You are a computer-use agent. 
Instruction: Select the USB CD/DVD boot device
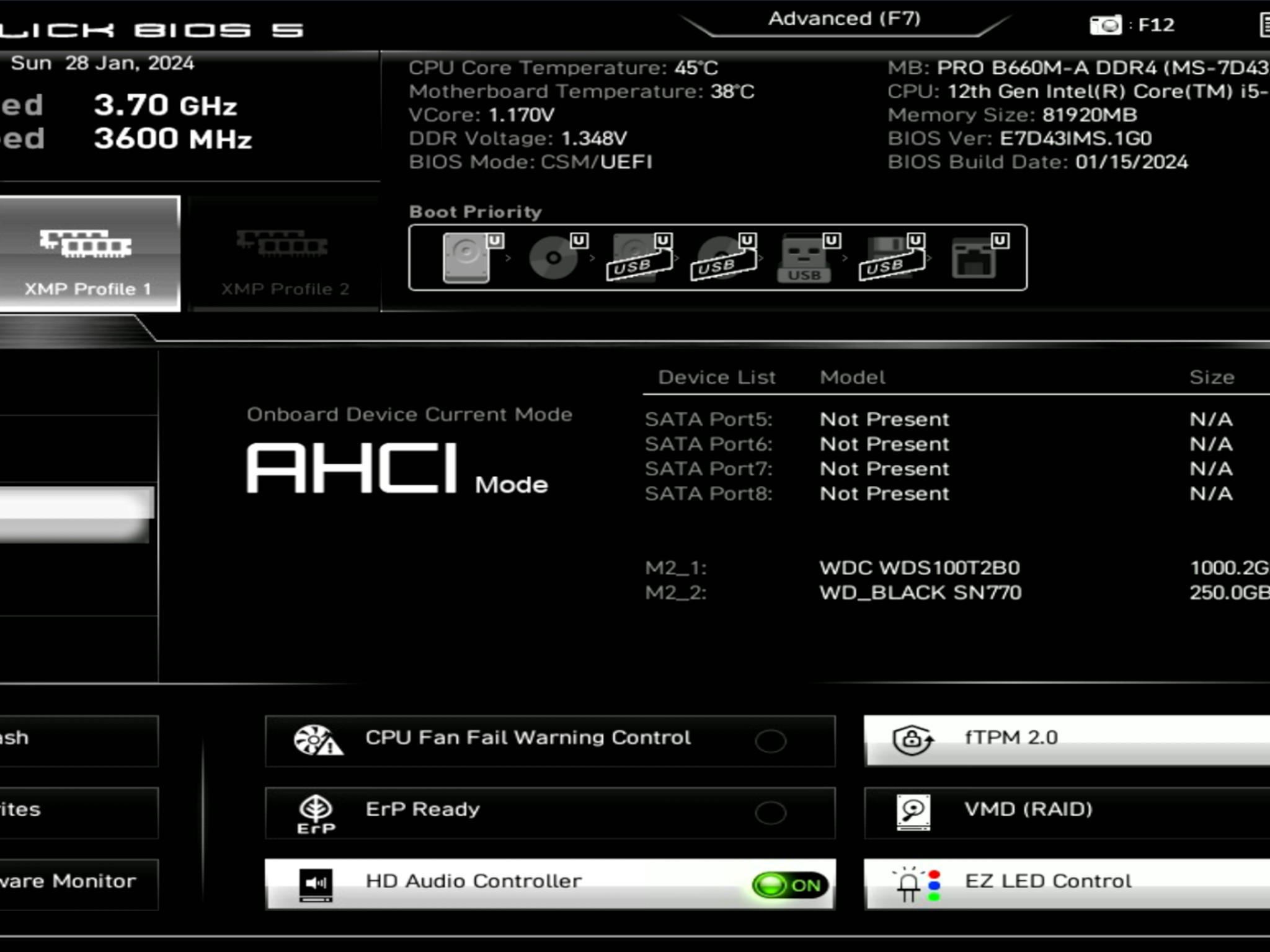724,258
